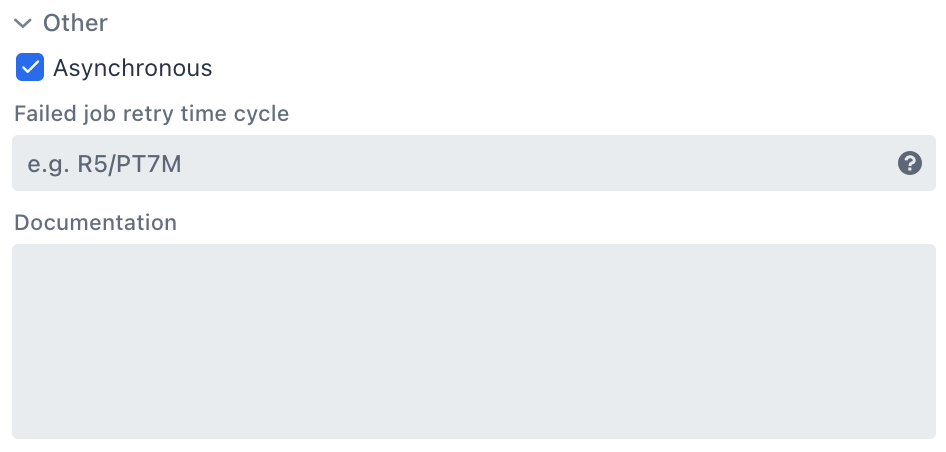Disable asynchronous execution option
The height and width of the screenshot is (452, 946).
[30, 68]
